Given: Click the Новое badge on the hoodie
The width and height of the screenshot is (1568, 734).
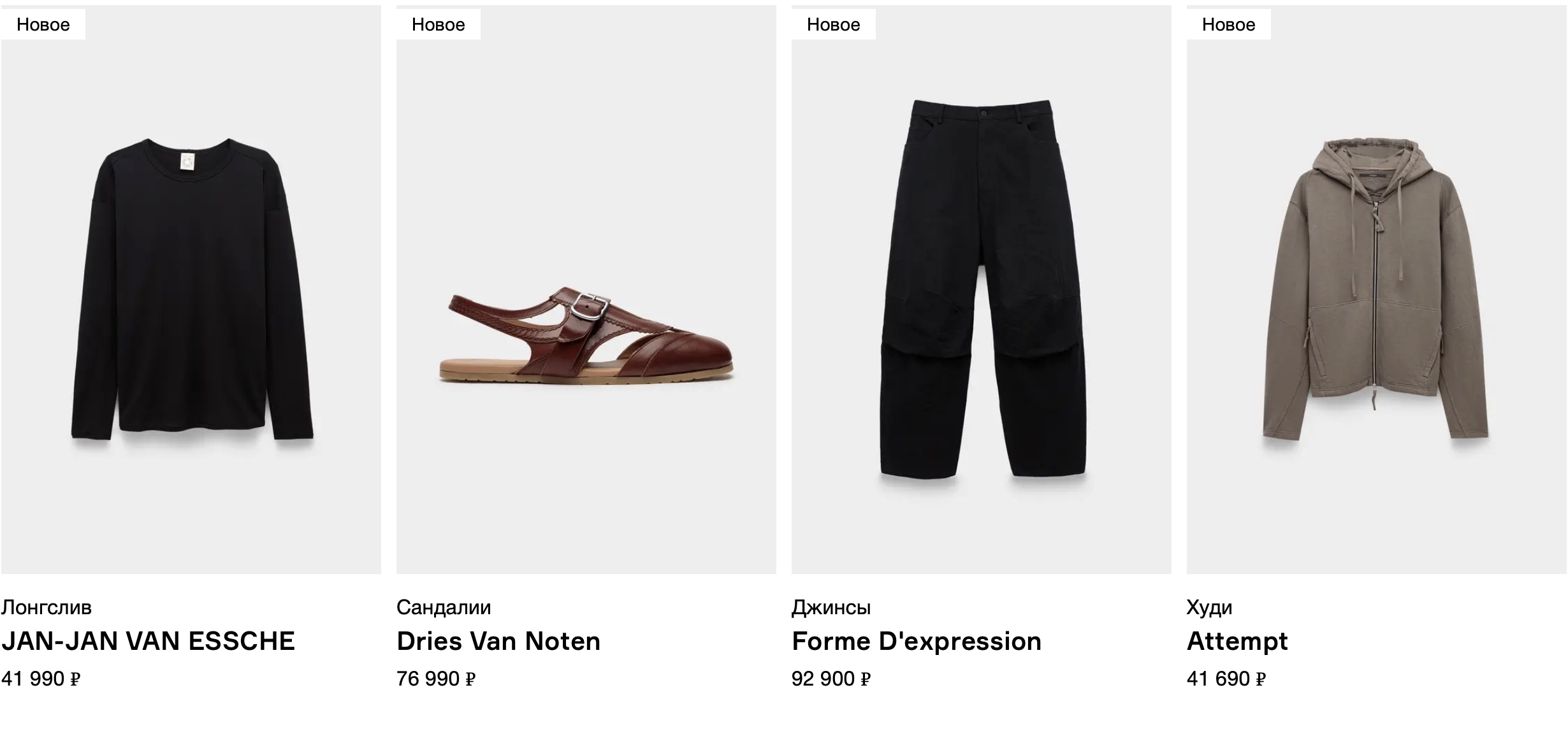Looking at the screenshot, I should click(x=1229, y=24).
